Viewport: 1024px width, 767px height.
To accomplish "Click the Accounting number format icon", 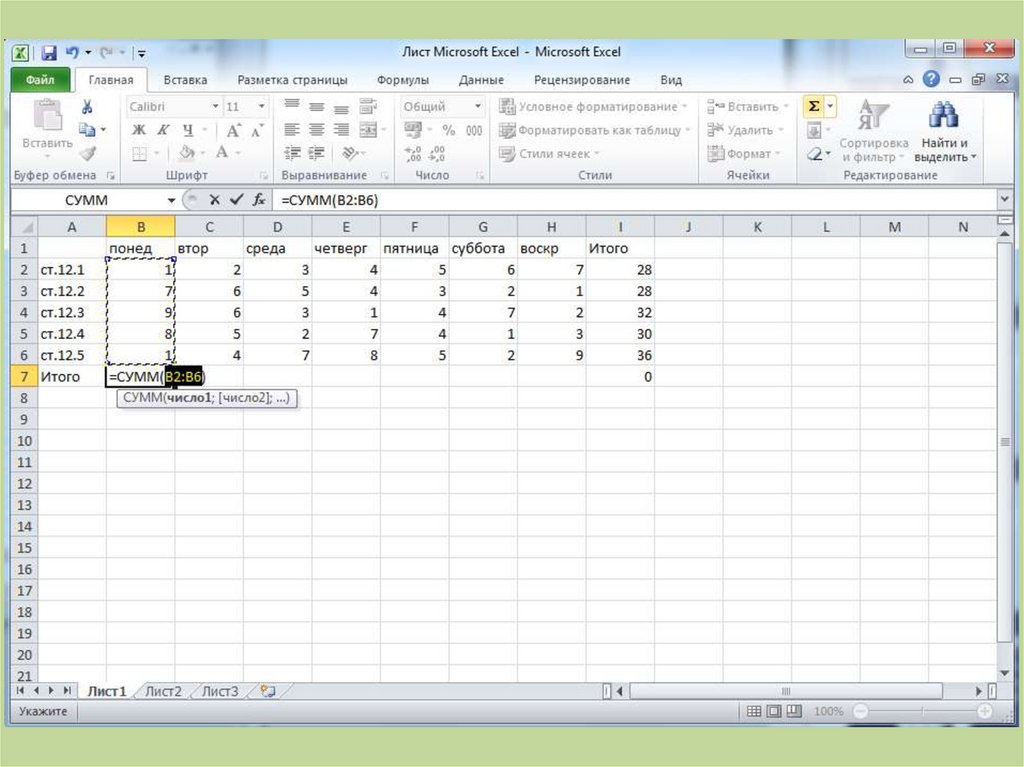I will pos(413,130).
